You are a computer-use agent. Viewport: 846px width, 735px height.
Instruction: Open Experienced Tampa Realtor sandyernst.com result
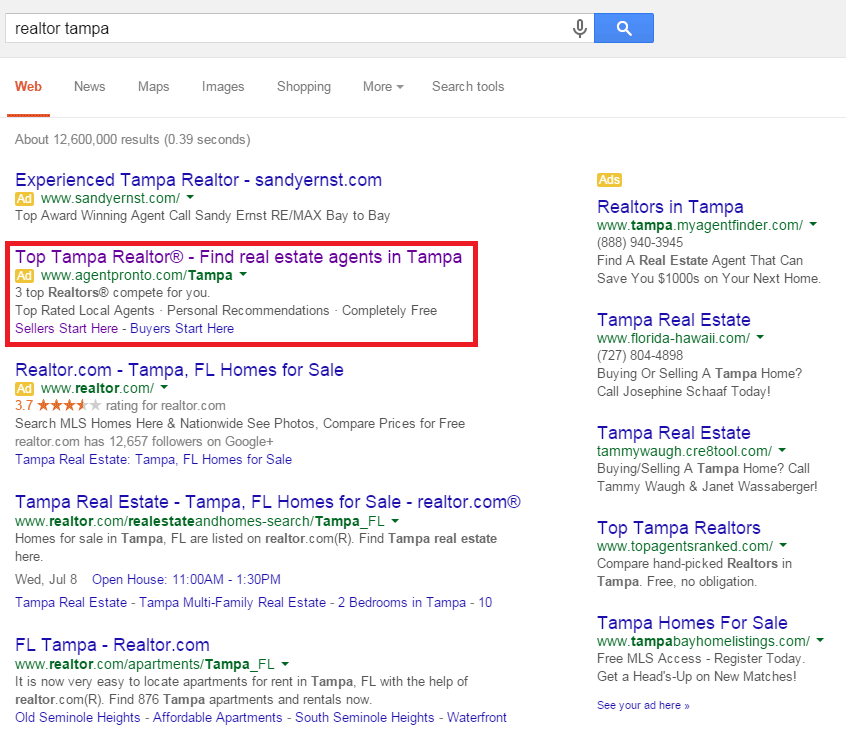point(198,180)
